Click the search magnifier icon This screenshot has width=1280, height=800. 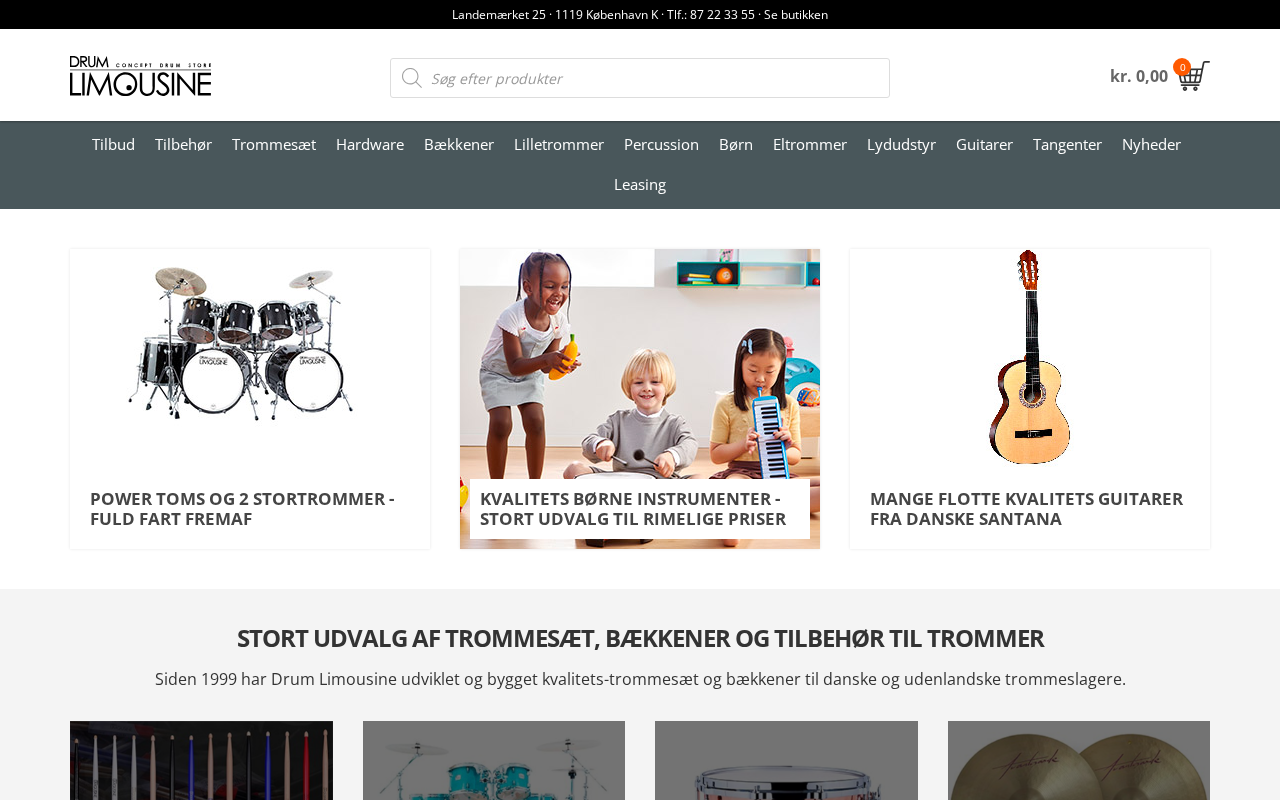411,78
